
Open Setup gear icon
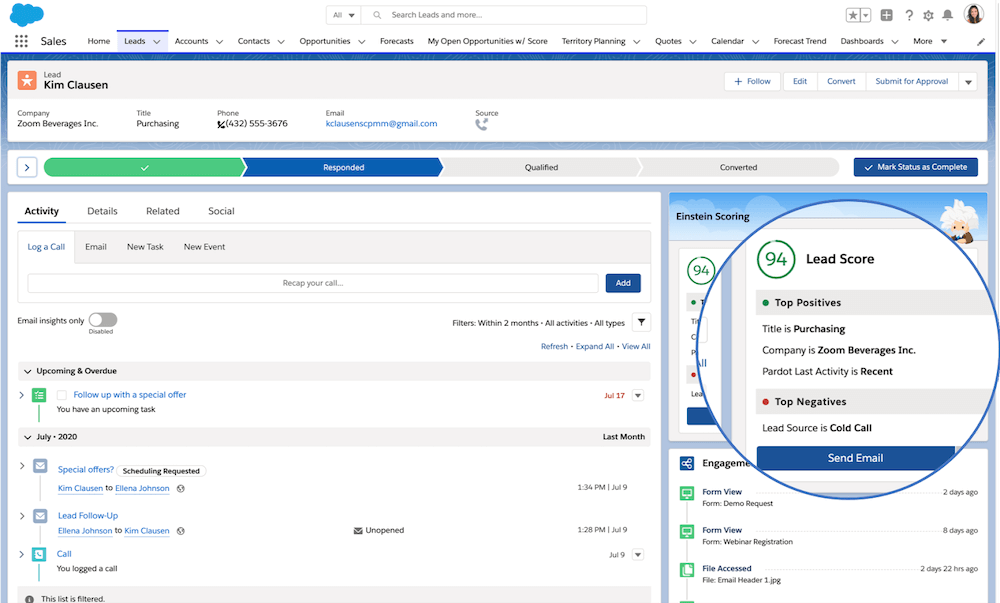pyautogui.click(x=929, y=15)
